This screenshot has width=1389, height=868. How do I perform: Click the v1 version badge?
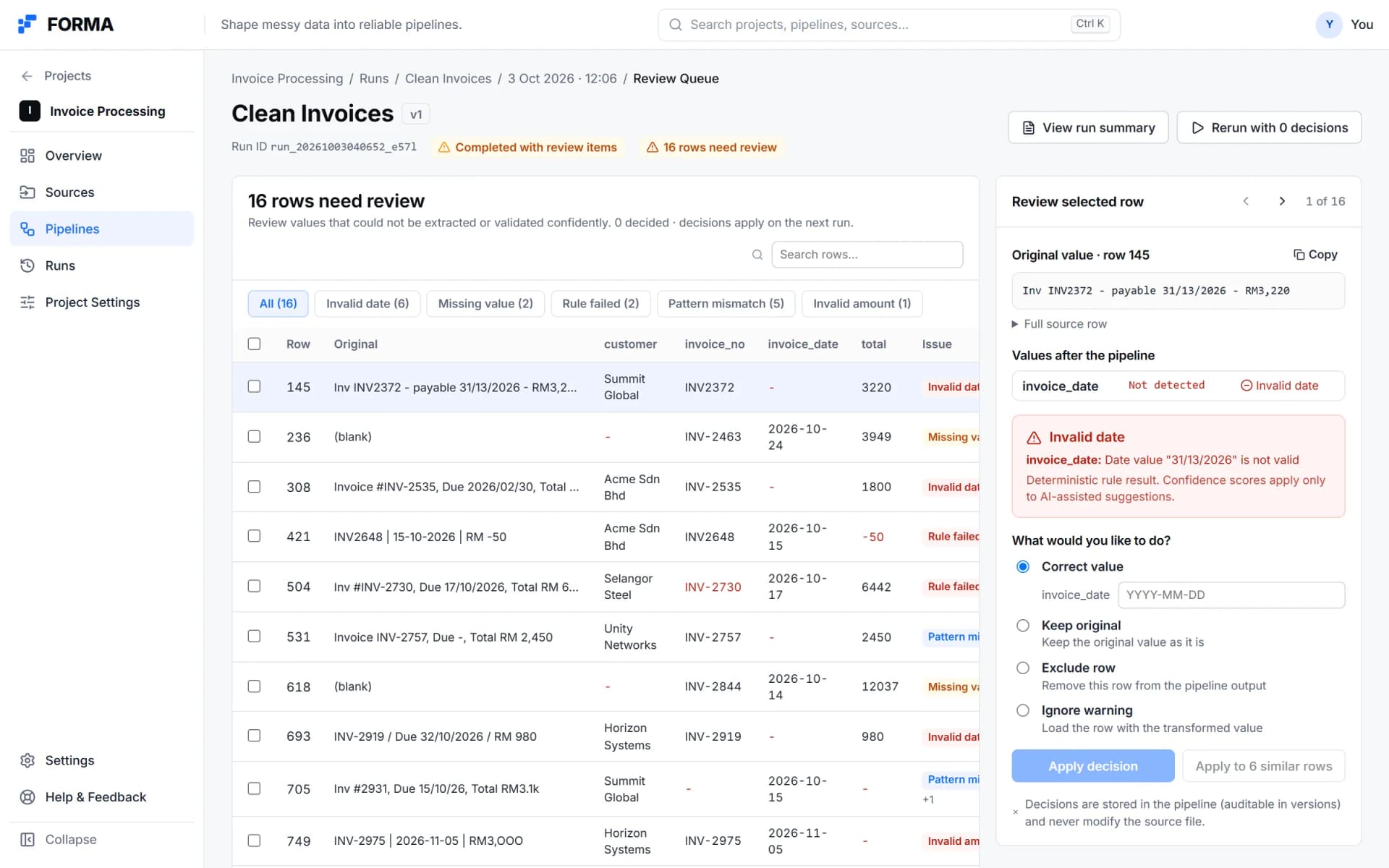click(416, 114)
